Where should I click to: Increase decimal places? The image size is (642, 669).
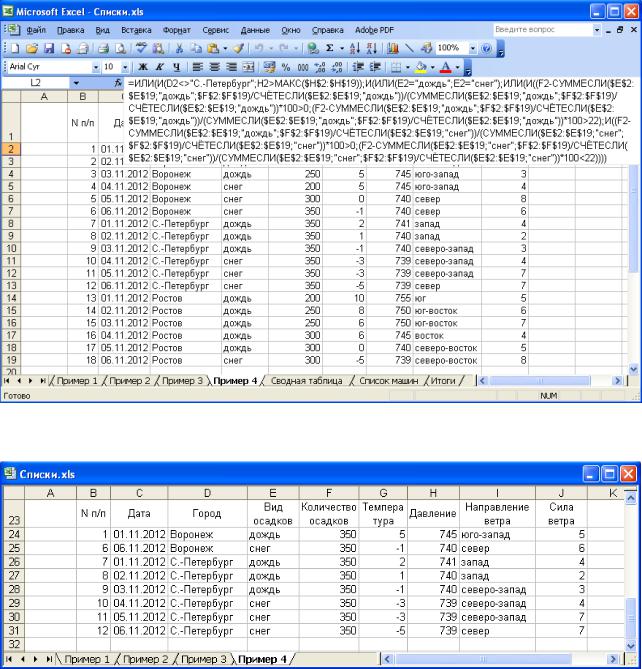[320, 67]
